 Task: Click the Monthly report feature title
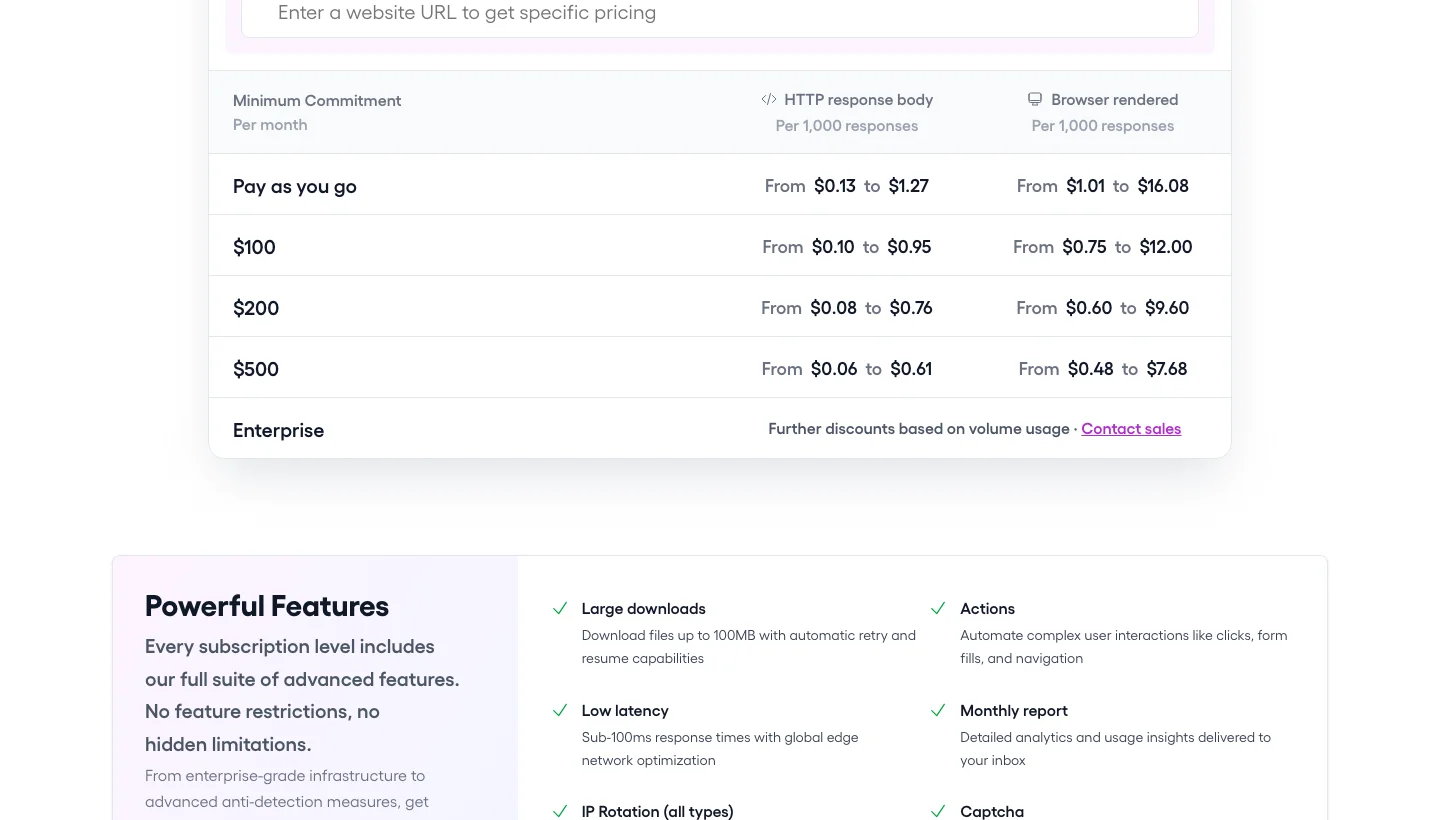[x=1014, y=710]
